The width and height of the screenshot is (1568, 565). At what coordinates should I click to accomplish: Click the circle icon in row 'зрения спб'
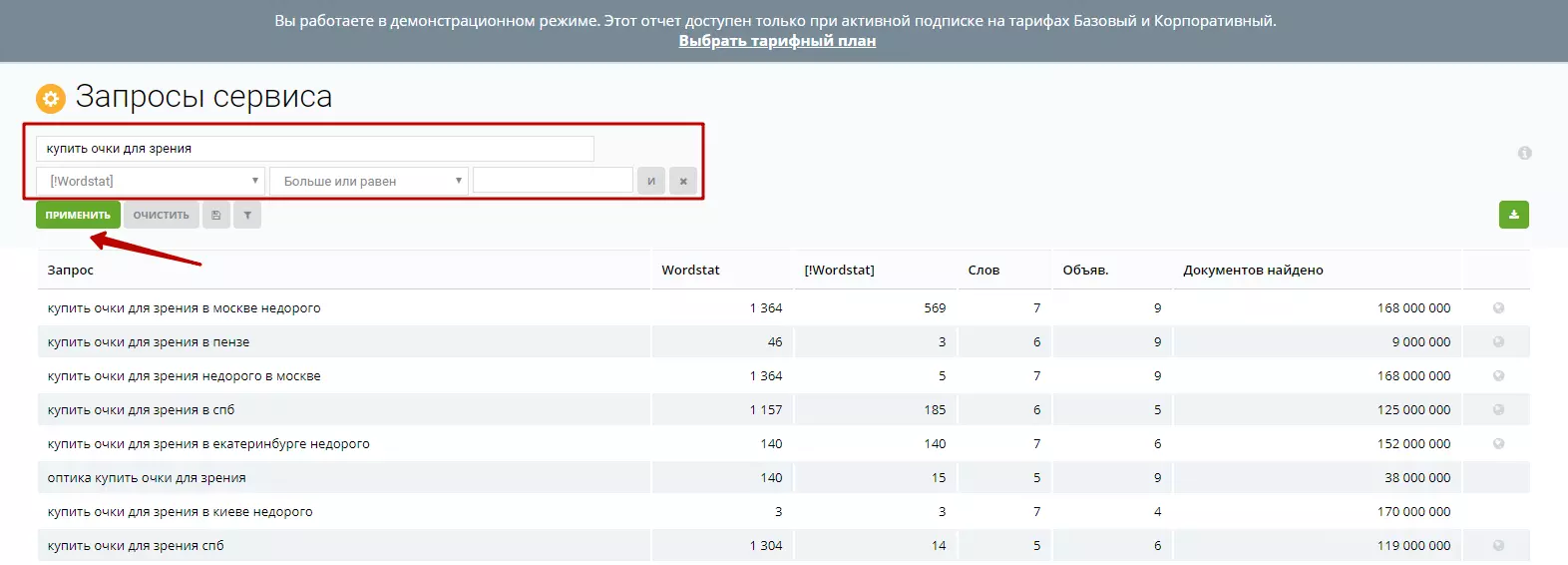tap(1498, 546)
